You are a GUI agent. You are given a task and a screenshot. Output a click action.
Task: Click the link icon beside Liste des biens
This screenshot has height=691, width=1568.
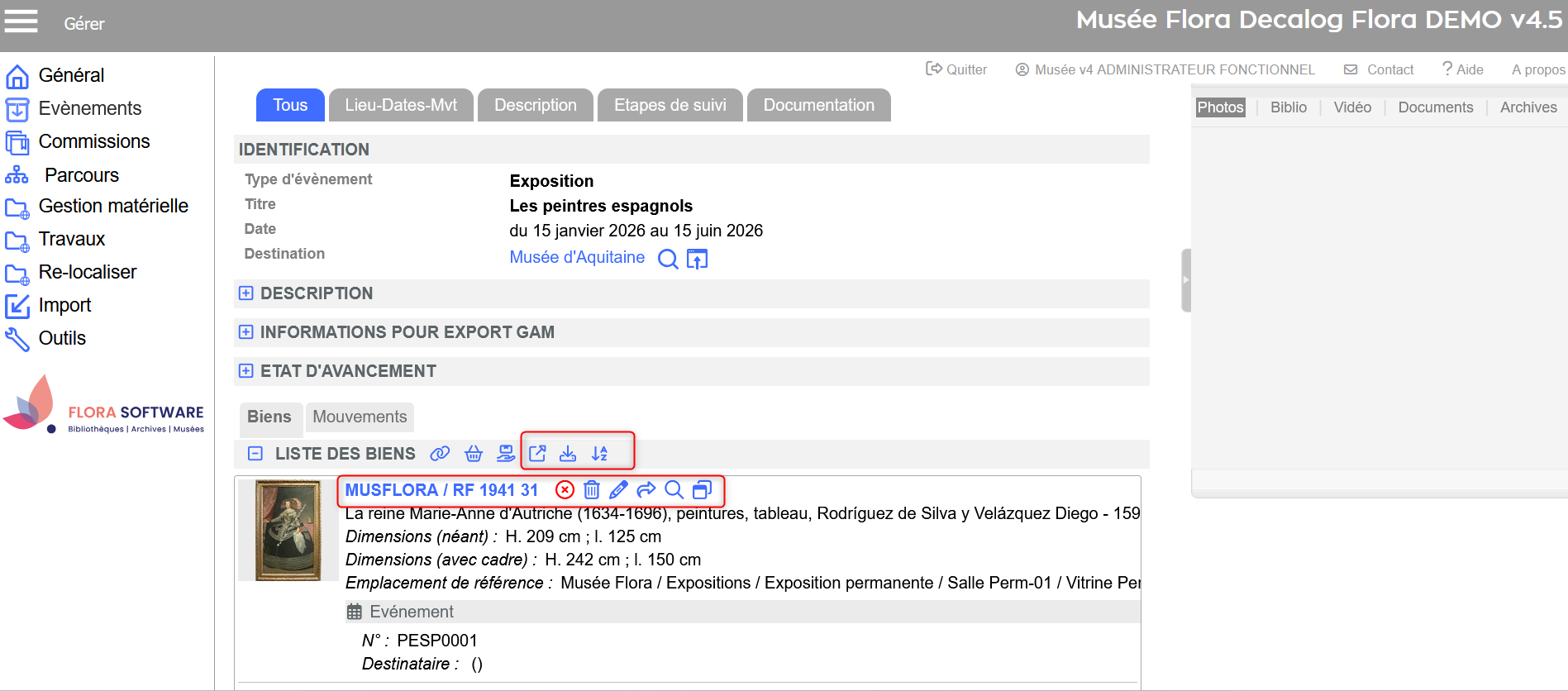click(x=440, y=454)
